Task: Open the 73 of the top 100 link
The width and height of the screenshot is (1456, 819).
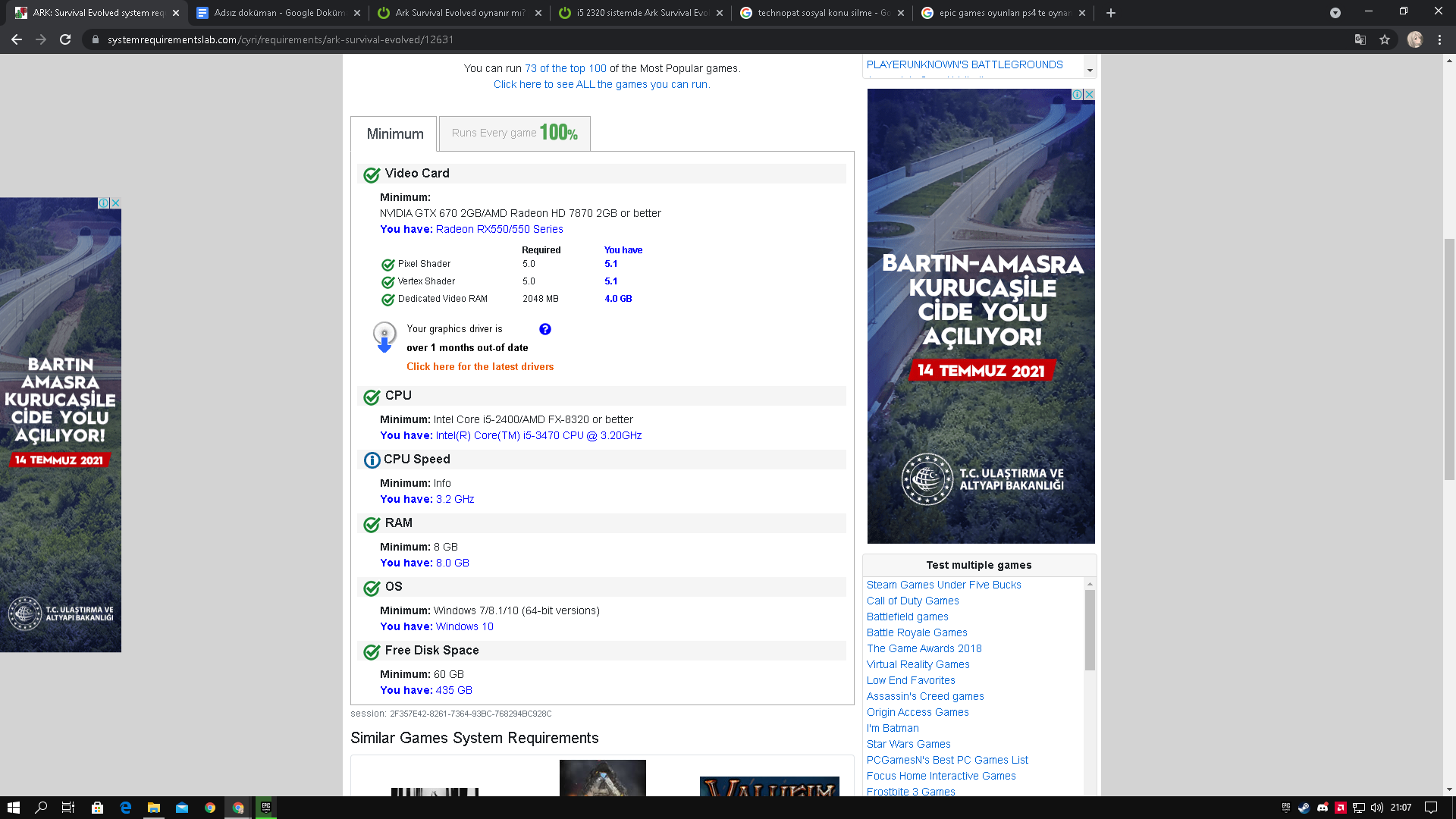Action: [565, 68]
